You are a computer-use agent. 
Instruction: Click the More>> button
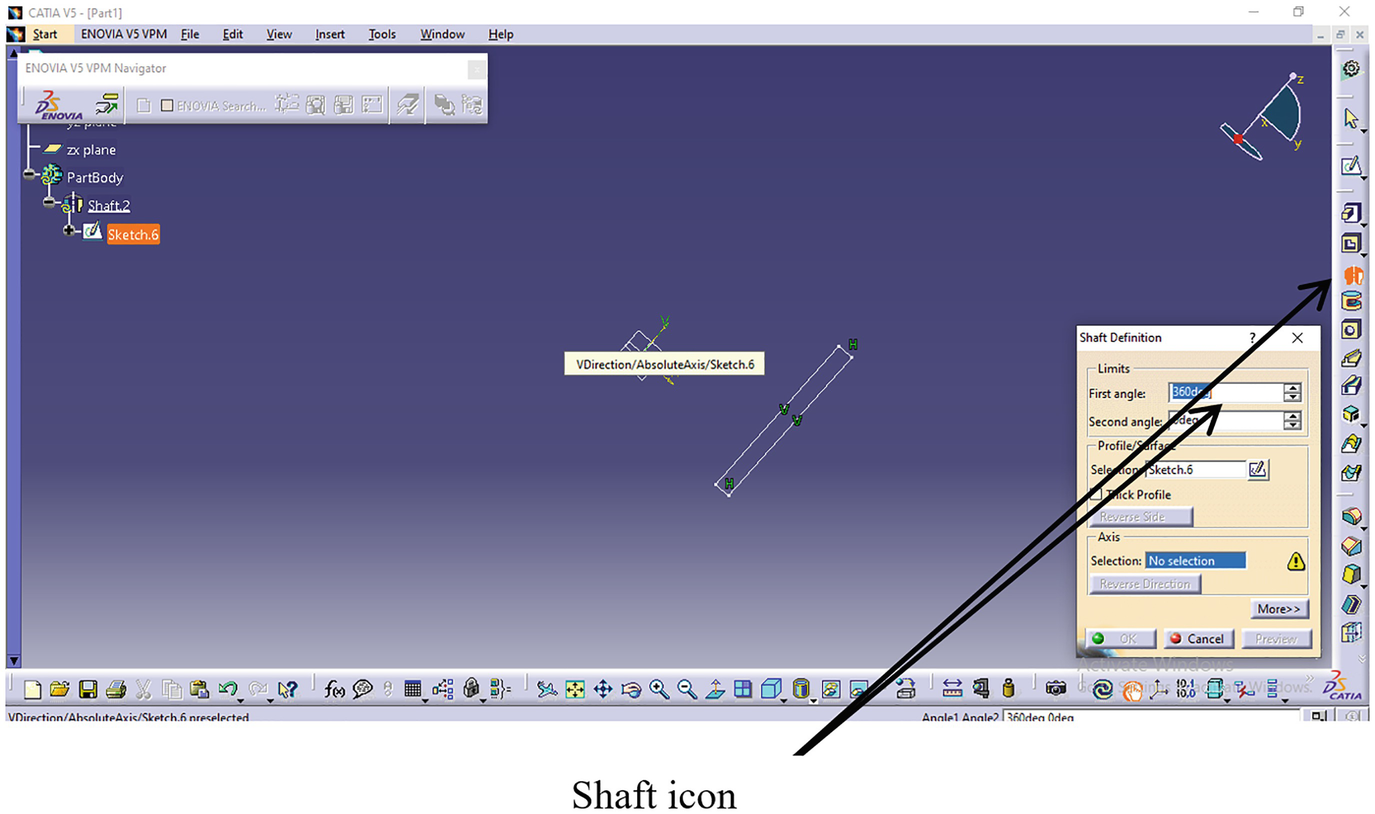[x=1279, y=609]
